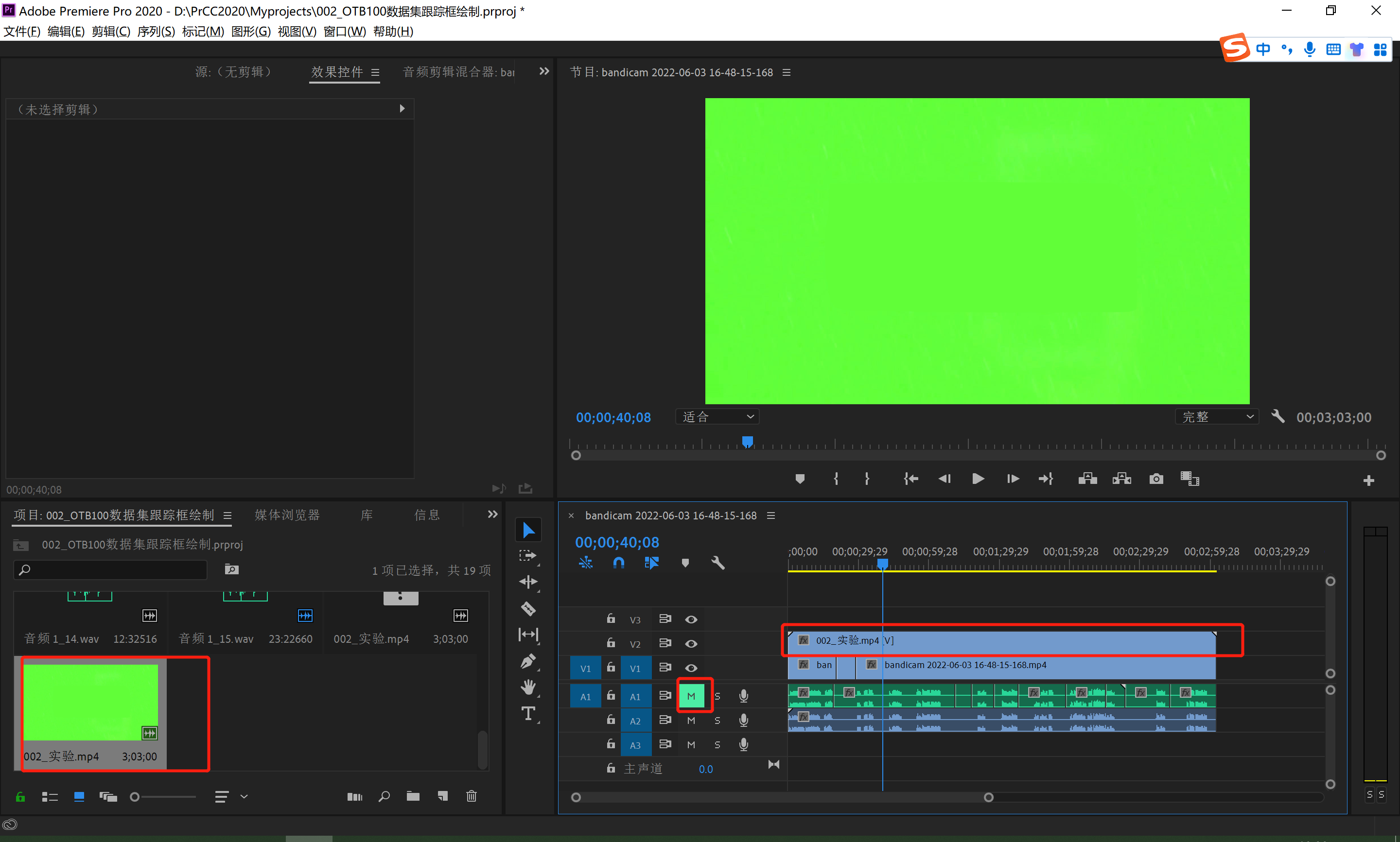Expand the source panel overflow chevrons

point(544,71)
